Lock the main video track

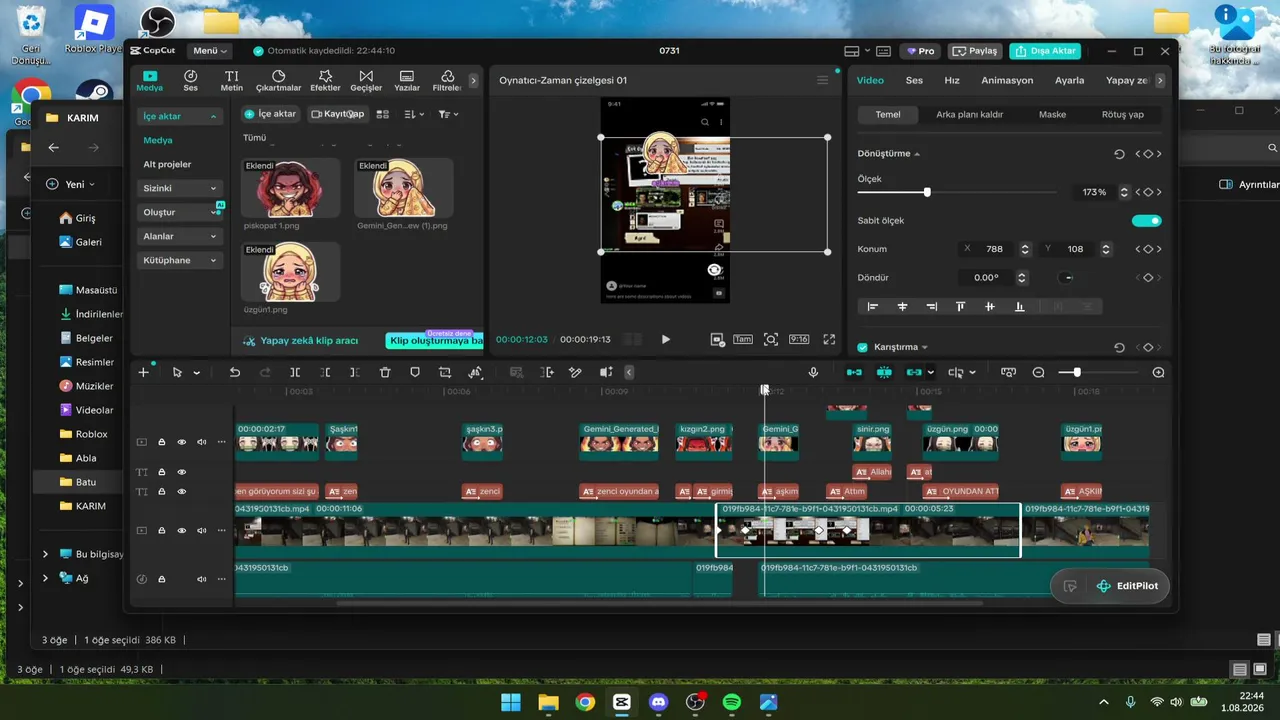click(162, 531)
